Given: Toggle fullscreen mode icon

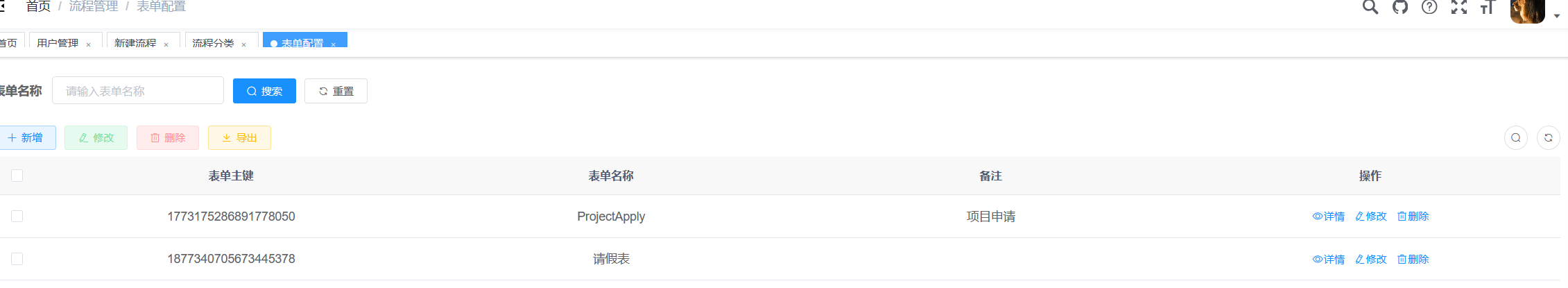Looking at the screenshot, I should pos(1459,7).
